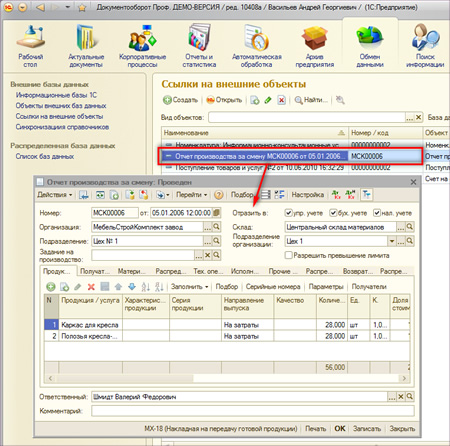Open Актуальные документы section
The width and height of the screenshot is (450, 446).
coord(86,46)
